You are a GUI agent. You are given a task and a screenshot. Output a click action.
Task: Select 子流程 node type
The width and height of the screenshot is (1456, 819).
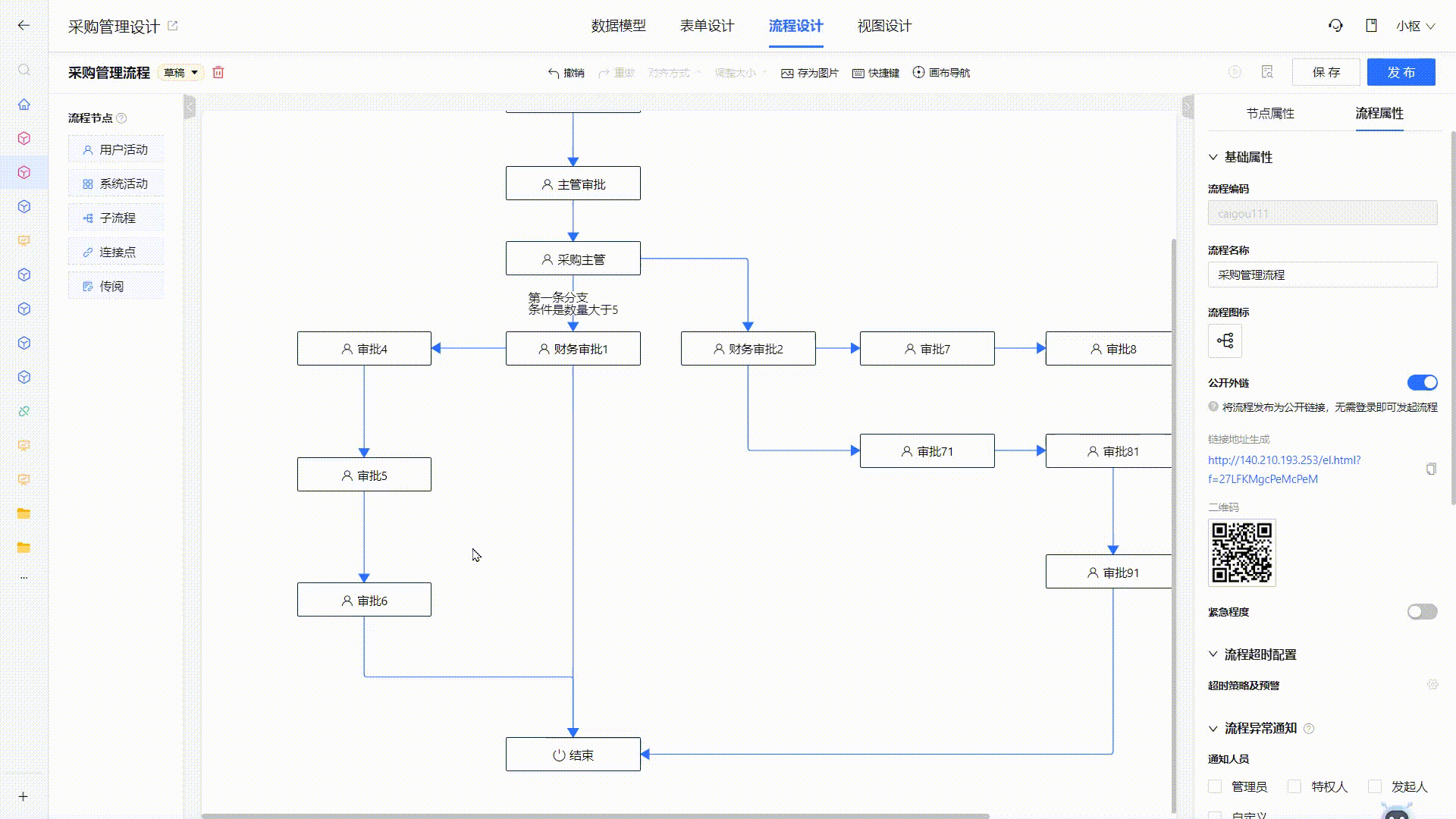coord(115,218)
